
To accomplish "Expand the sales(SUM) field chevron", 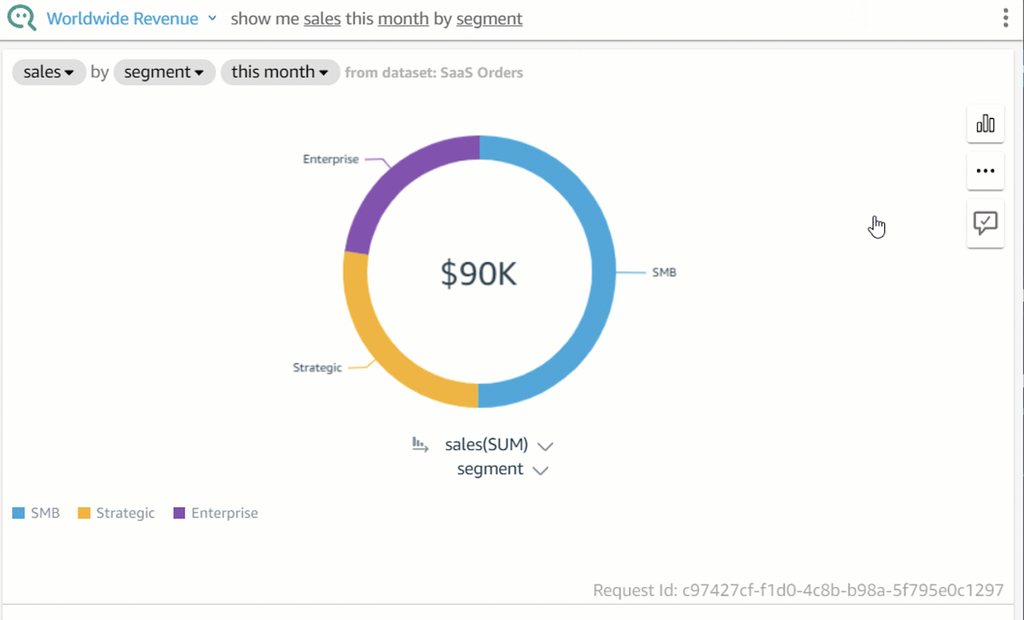I will (x=545, y=446).
